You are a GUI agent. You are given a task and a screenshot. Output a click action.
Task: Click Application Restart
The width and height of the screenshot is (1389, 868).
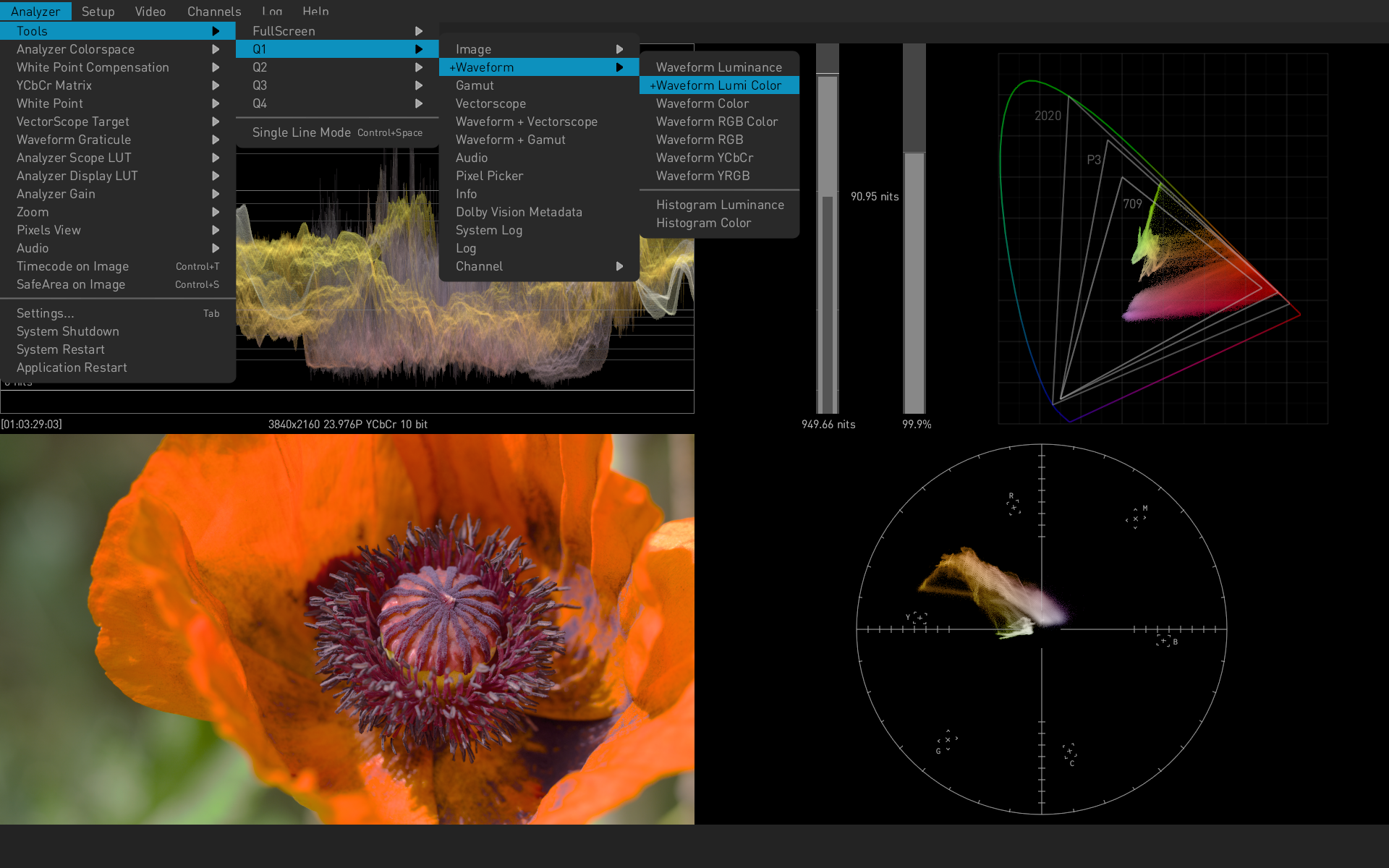click(72, 367)
